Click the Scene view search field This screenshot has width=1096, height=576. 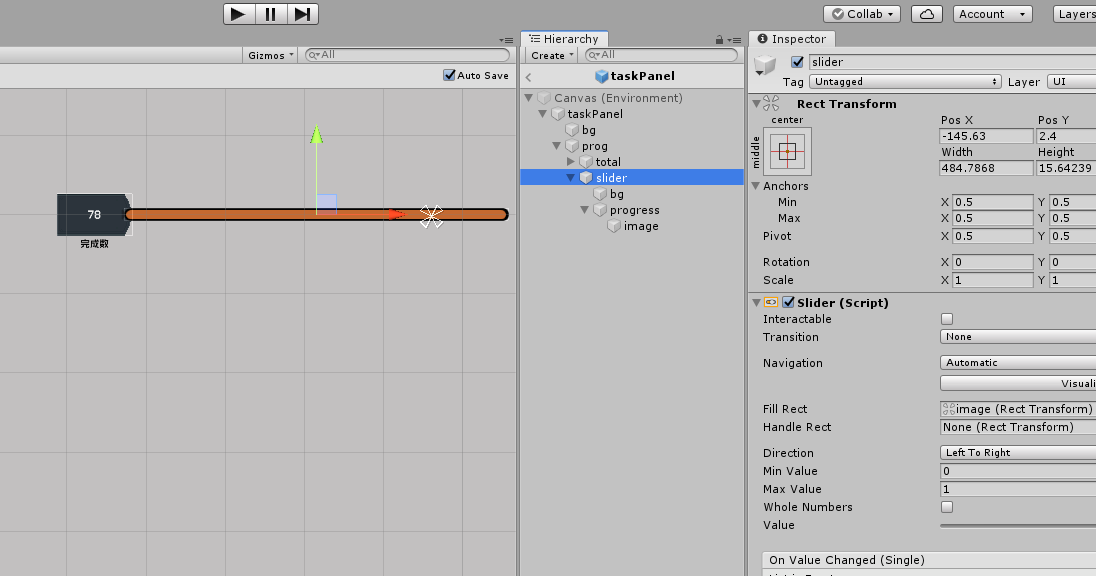408,55
